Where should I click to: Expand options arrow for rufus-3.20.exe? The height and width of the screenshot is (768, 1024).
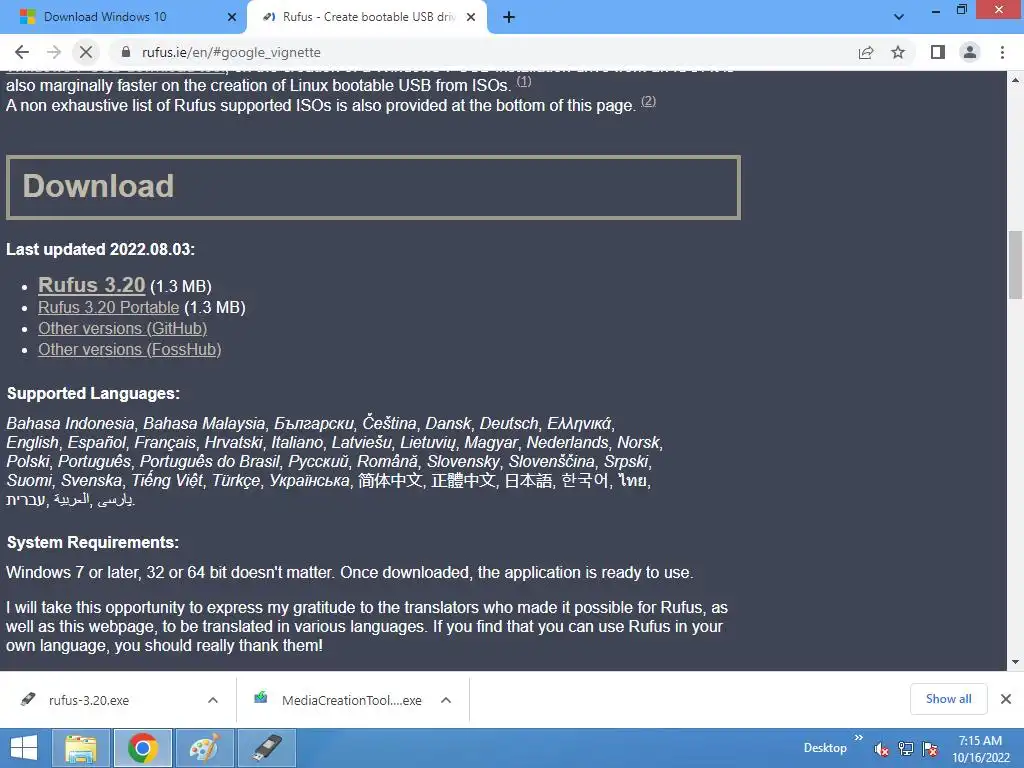tap(213, 700)
